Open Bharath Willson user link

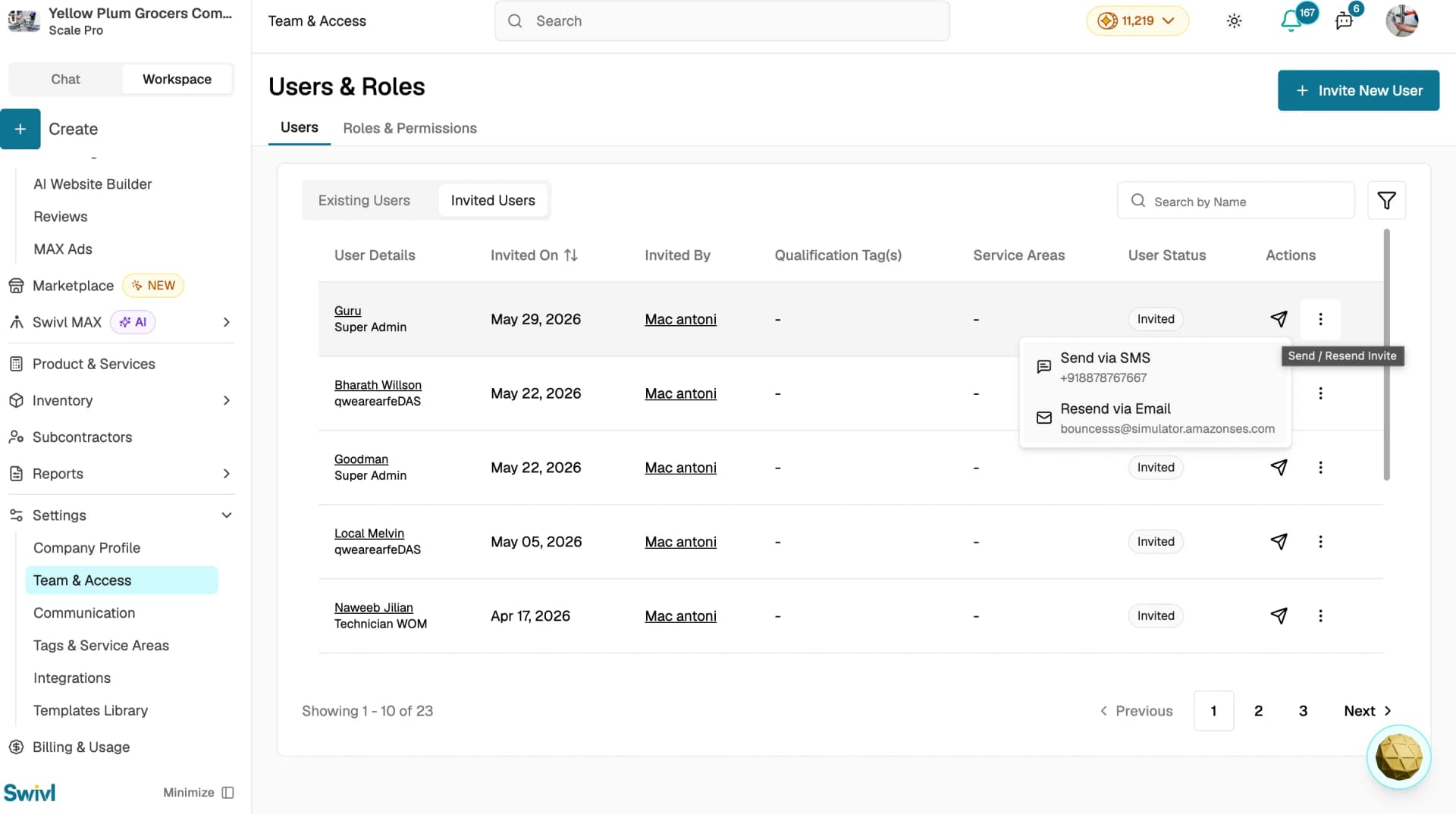(378, 385)
